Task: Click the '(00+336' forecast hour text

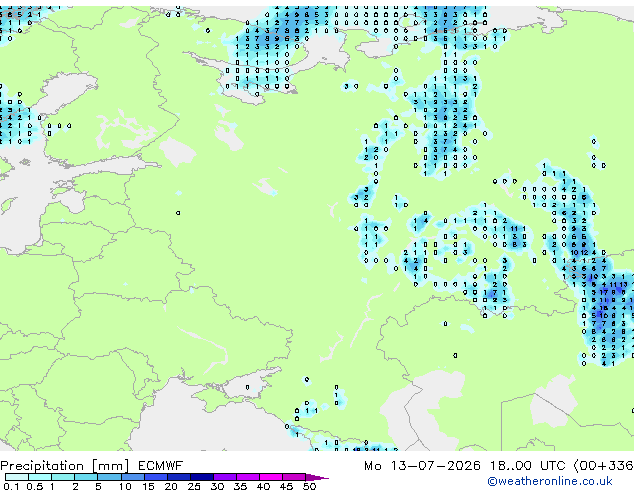Action: click(603, 466)
